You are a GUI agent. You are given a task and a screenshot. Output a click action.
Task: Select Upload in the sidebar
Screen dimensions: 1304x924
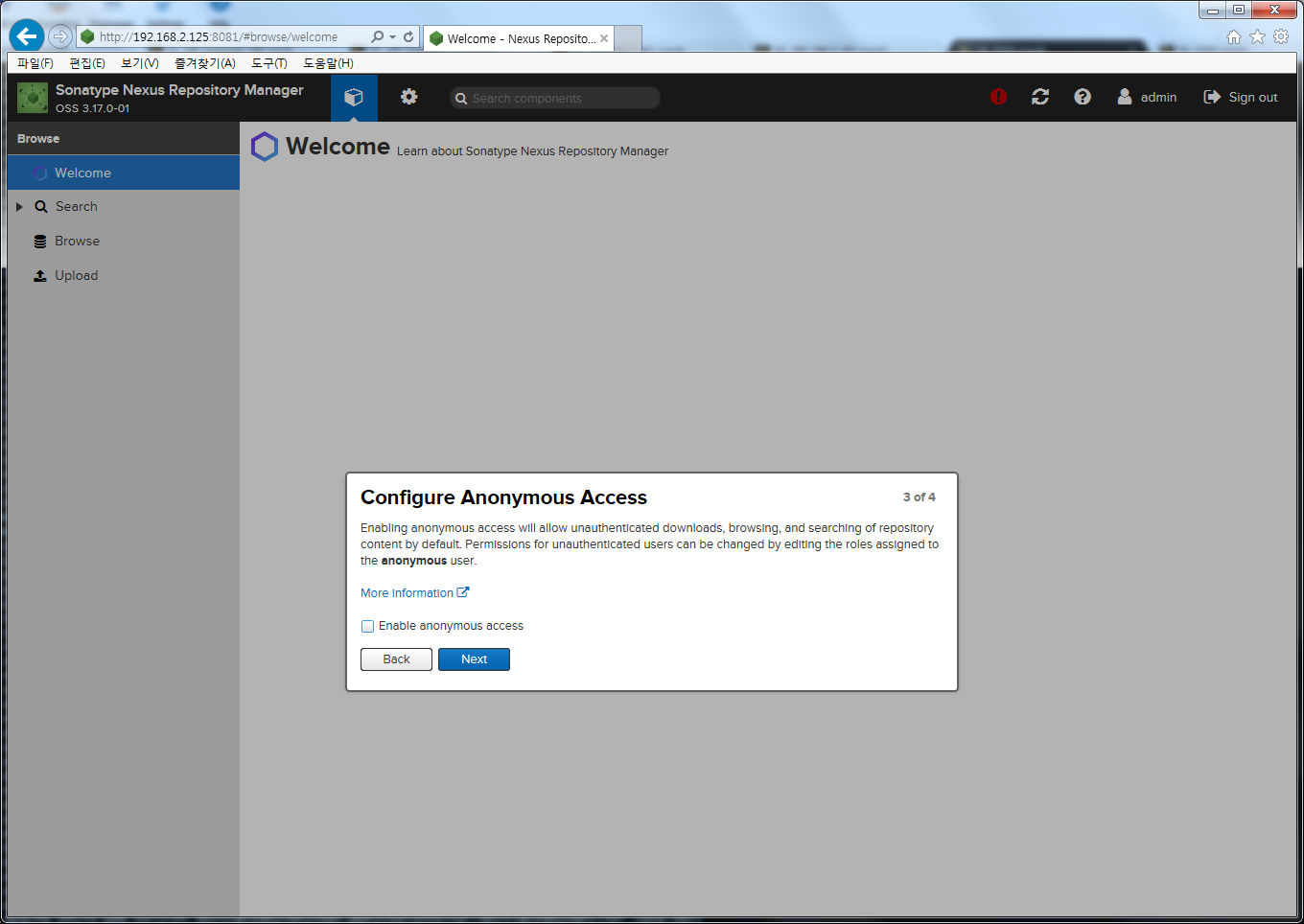(x=123, y=276)
